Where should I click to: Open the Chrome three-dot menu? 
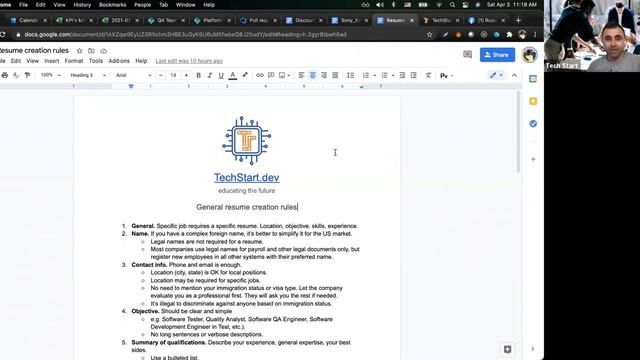pos(535,35)
